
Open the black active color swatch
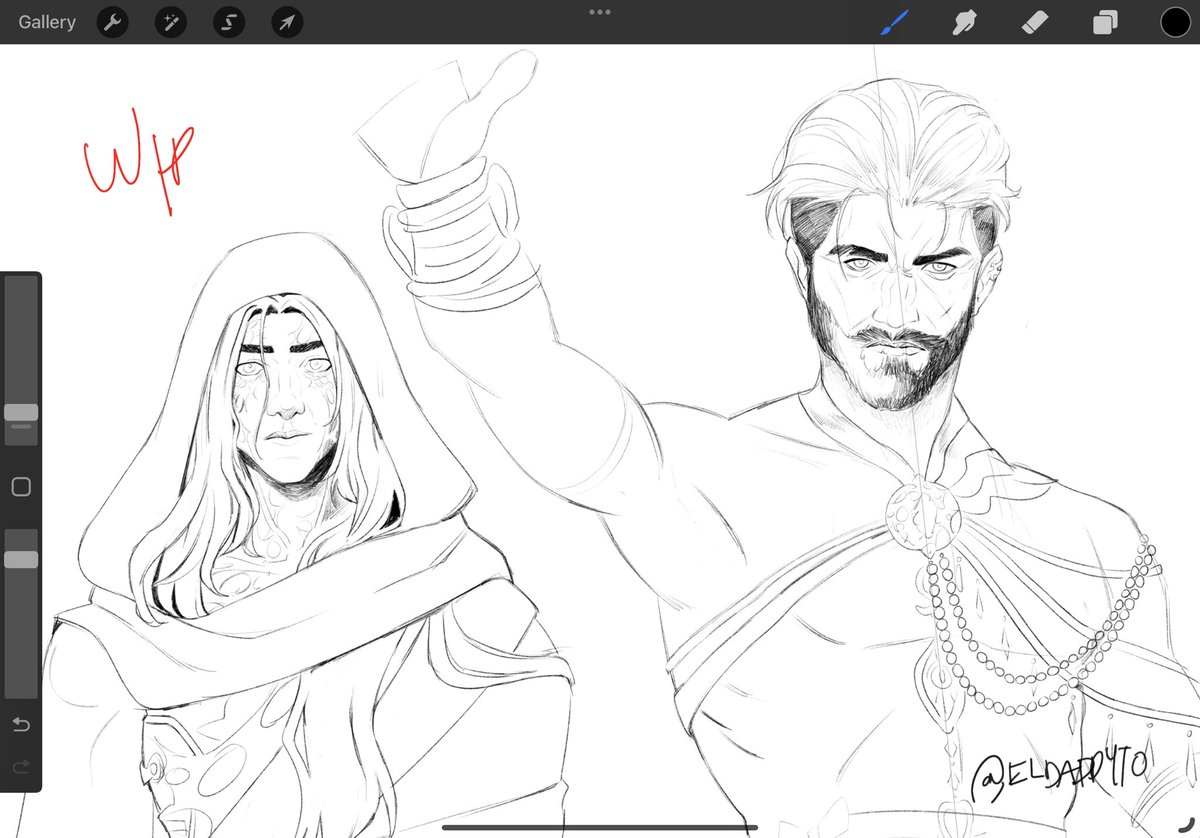click(x=1176, y=22)
